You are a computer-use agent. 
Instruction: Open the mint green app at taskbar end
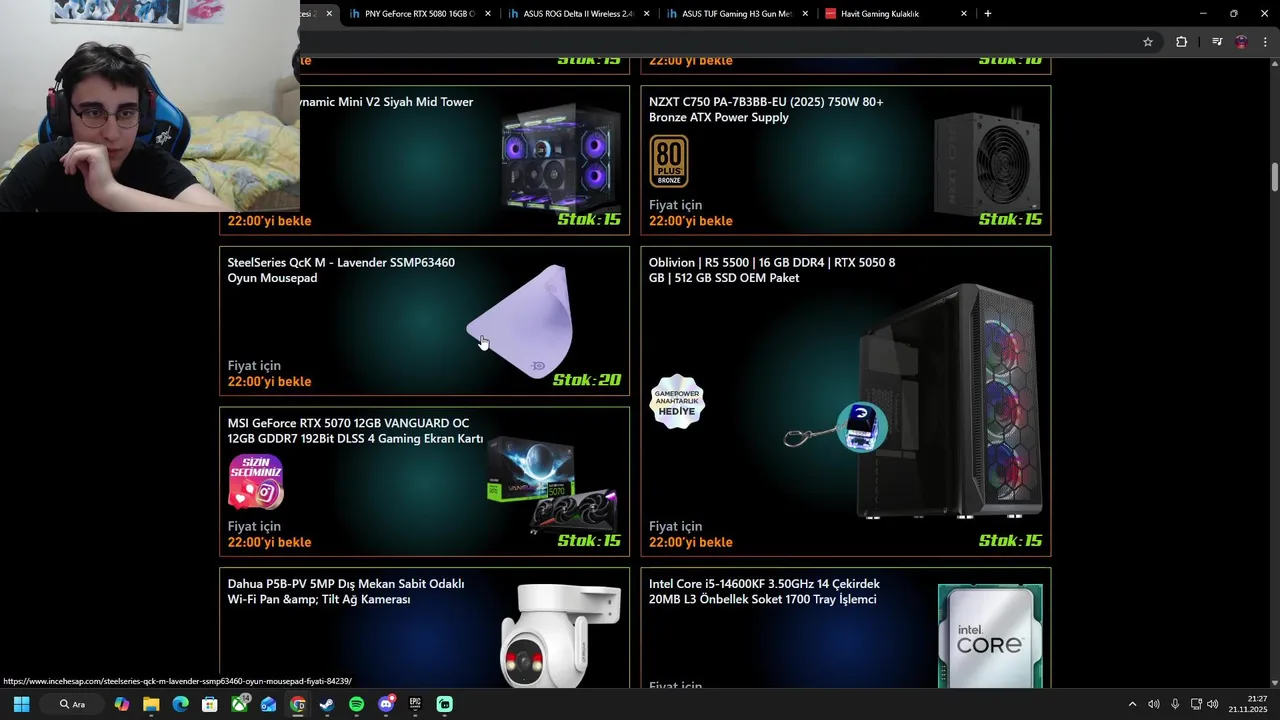click(x=445, y=704)
